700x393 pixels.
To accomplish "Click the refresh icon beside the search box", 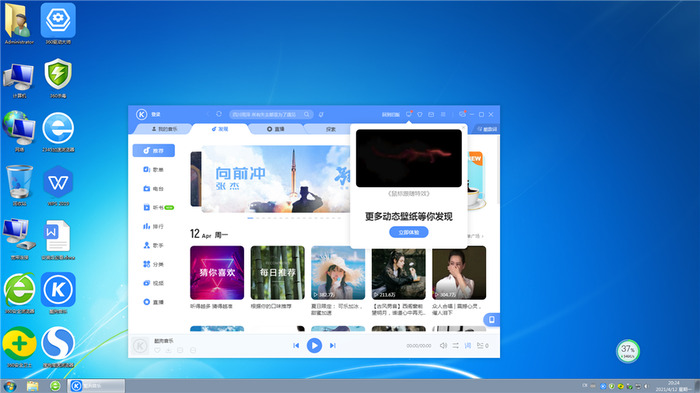I will [219, 114].
